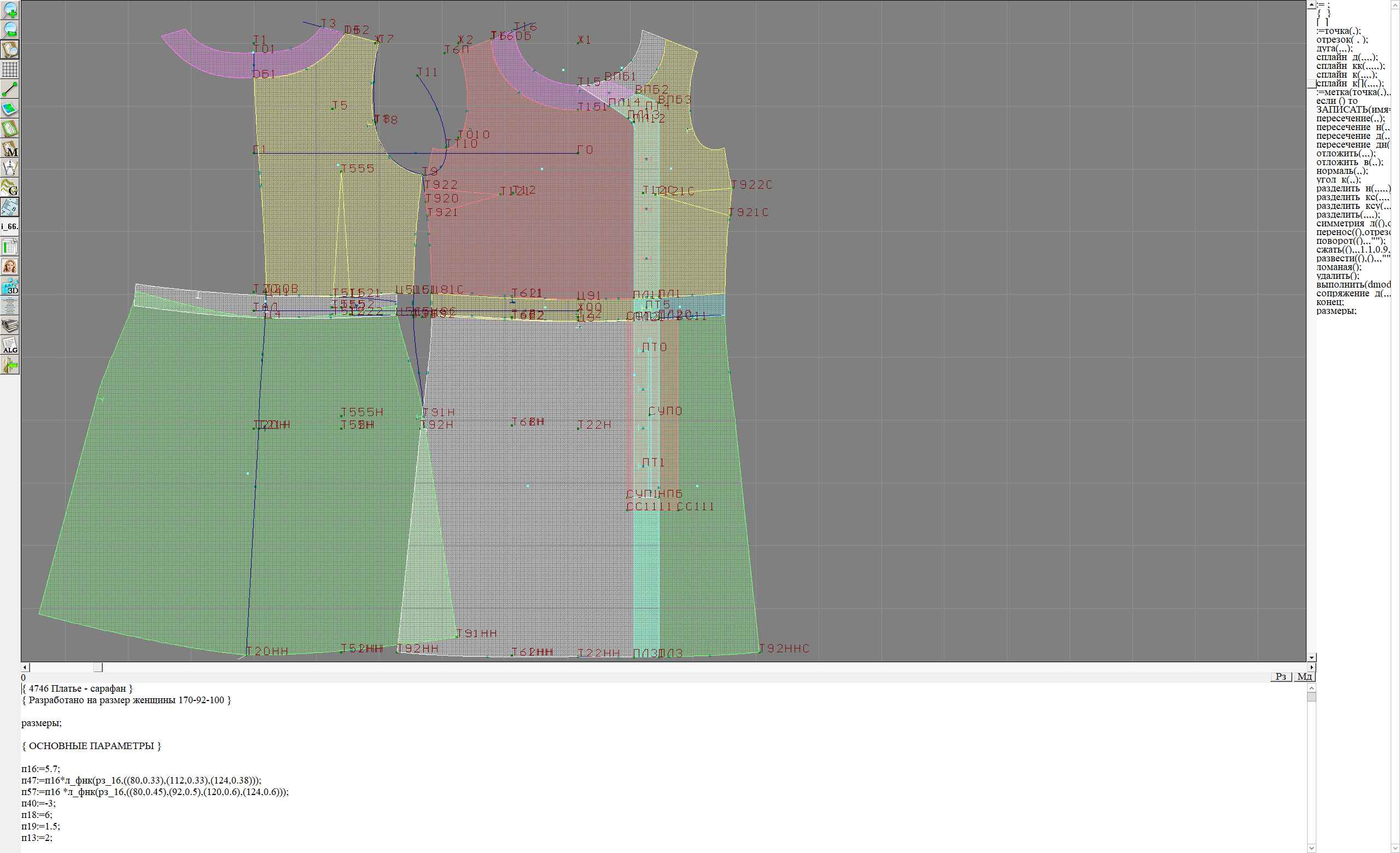Open the spreadsheet table icon
The height and width of the screenshot is (853, 1400).
coord(10,247)
